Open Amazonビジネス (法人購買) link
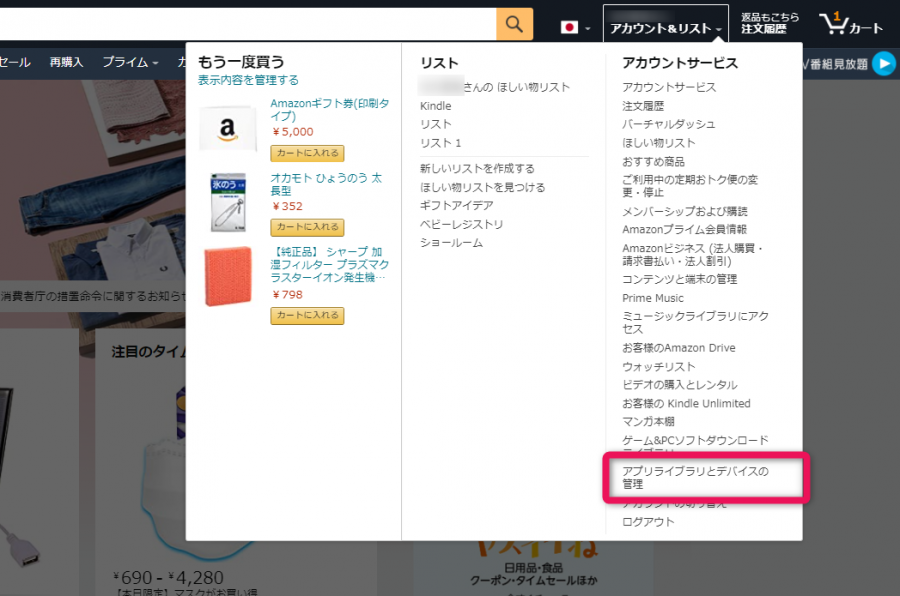 (x=693, y=255)
